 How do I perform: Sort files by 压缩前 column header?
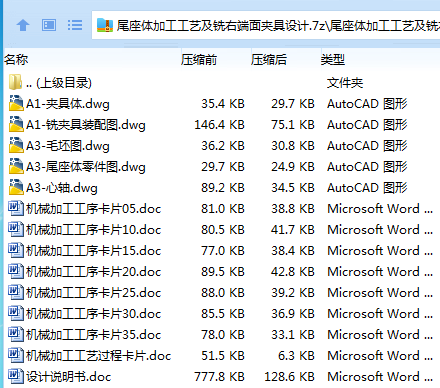coord(199,60)
